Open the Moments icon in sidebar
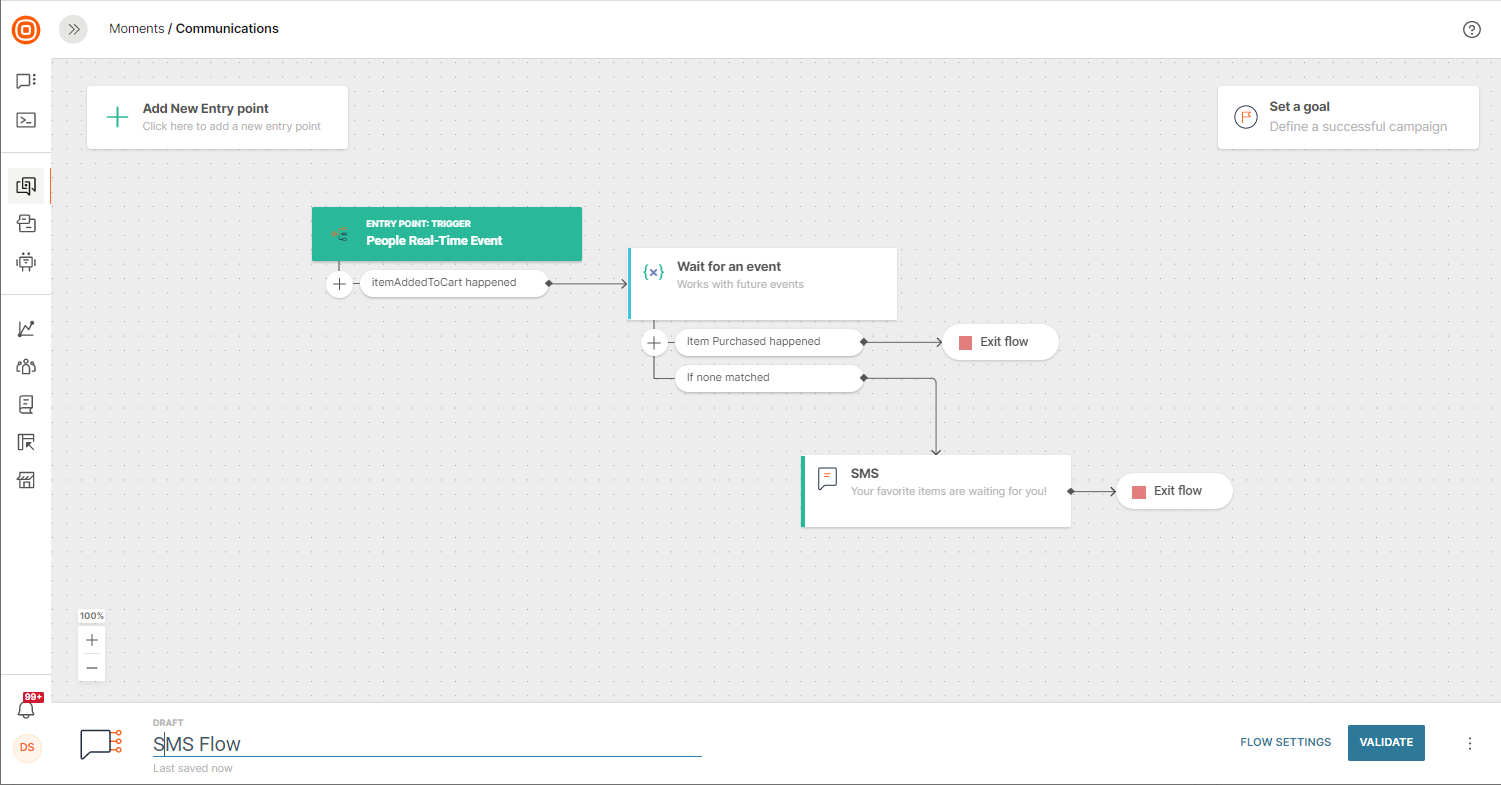The width and height of the screenshot is (1501, 785). (26, 186)
